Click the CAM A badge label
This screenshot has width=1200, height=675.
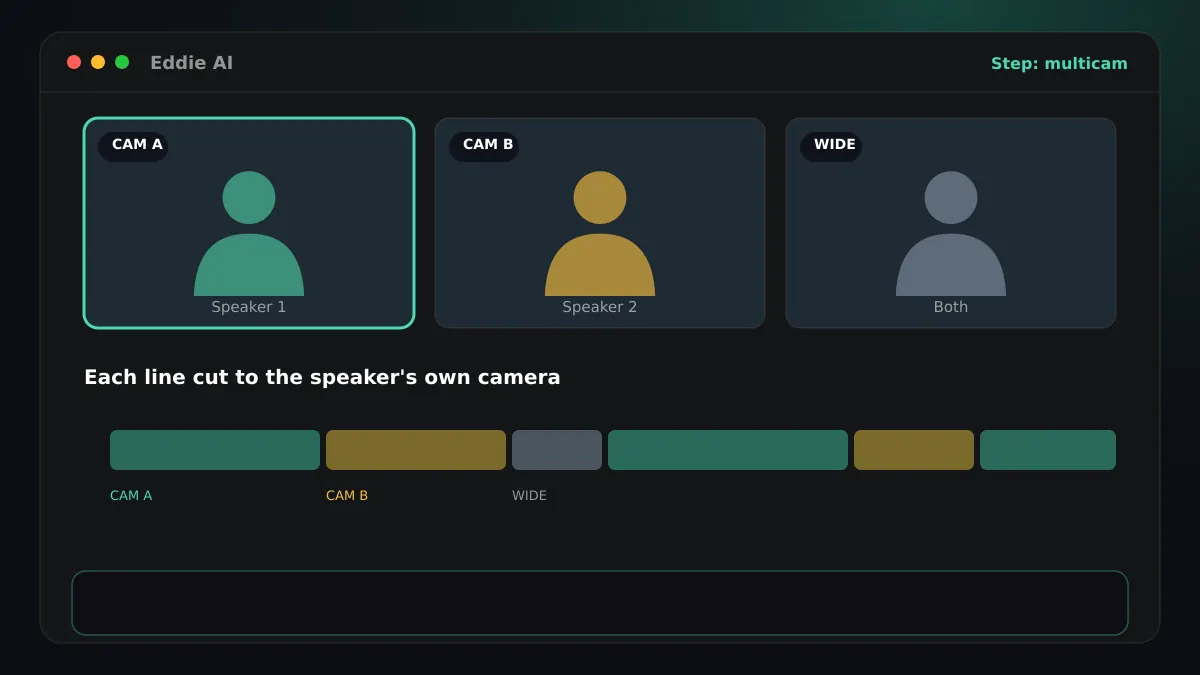(133, 145)
